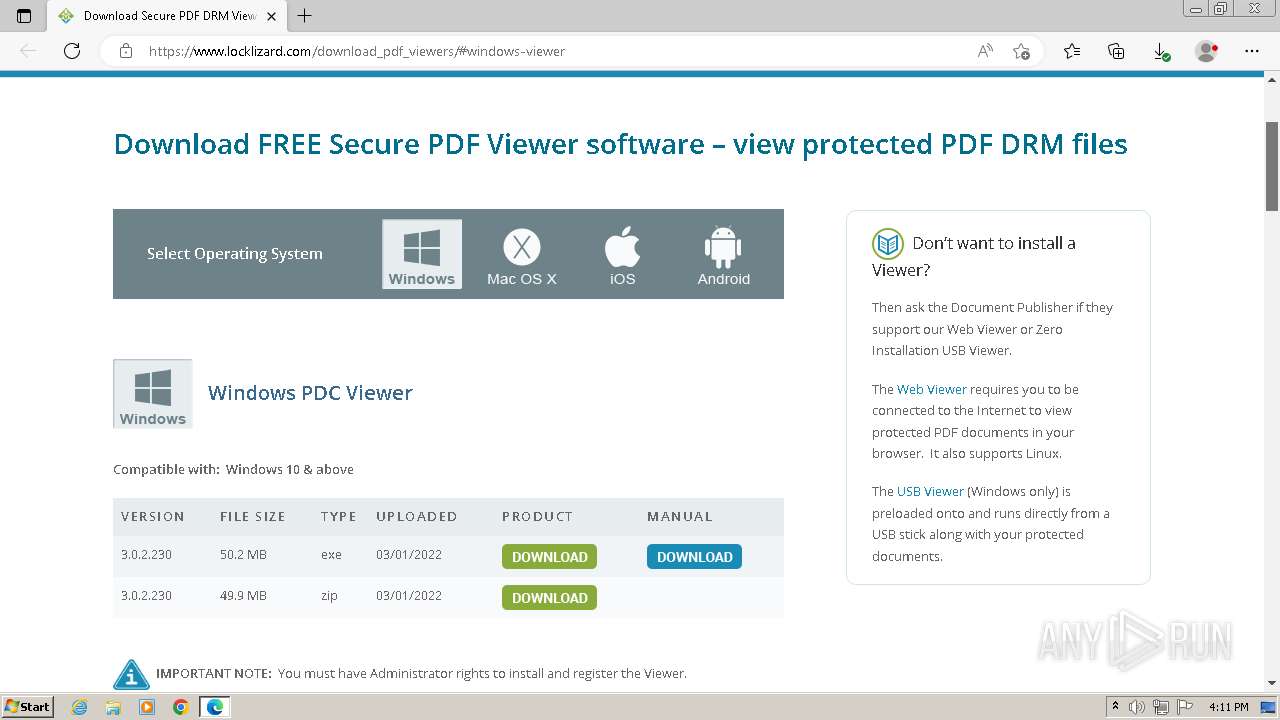Viewport: 1280px width, 720px height.
Task: Click the UPLOADED column header
Action: coord(416,517)
